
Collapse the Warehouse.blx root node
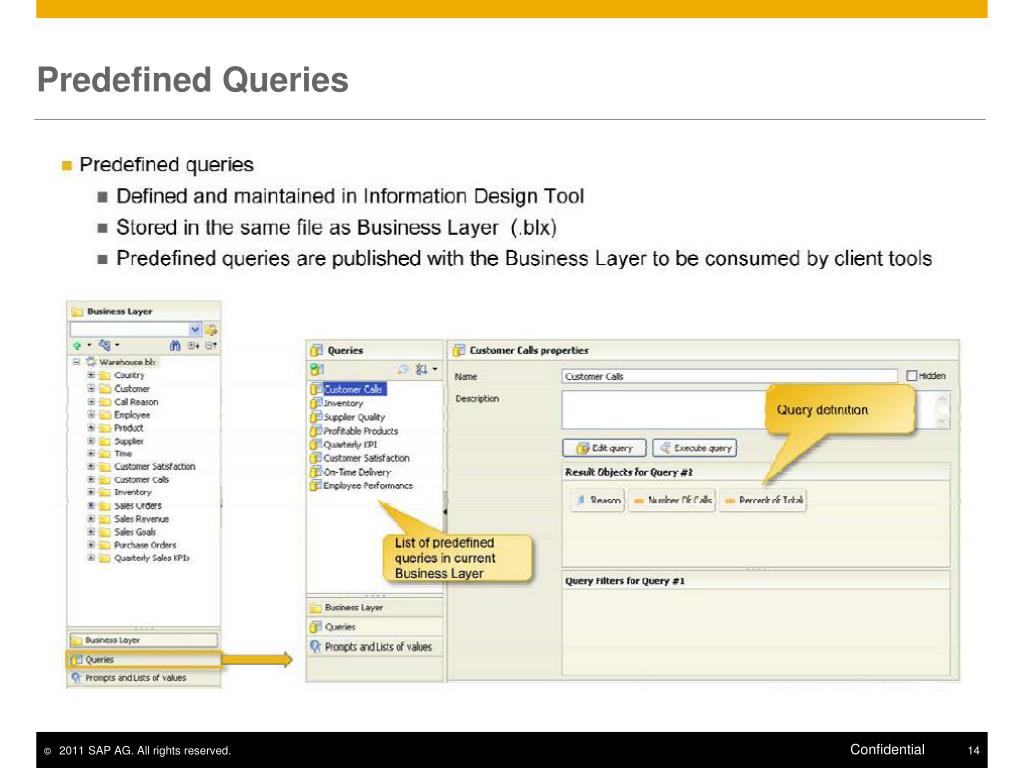click(x=76, y=362)
